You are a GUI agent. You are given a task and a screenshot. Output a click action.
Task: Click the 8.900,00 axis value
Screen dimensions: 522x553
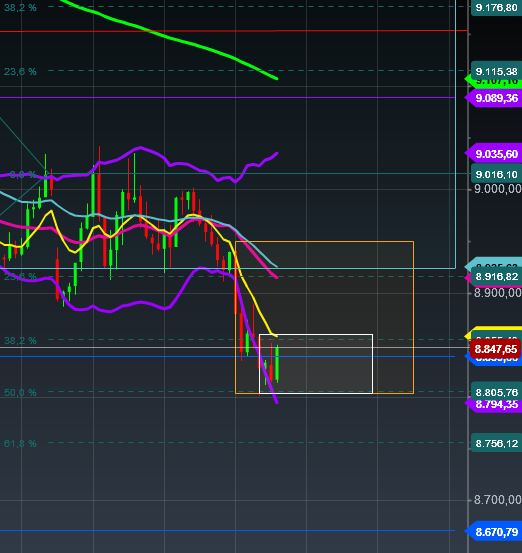click(497, 293)
